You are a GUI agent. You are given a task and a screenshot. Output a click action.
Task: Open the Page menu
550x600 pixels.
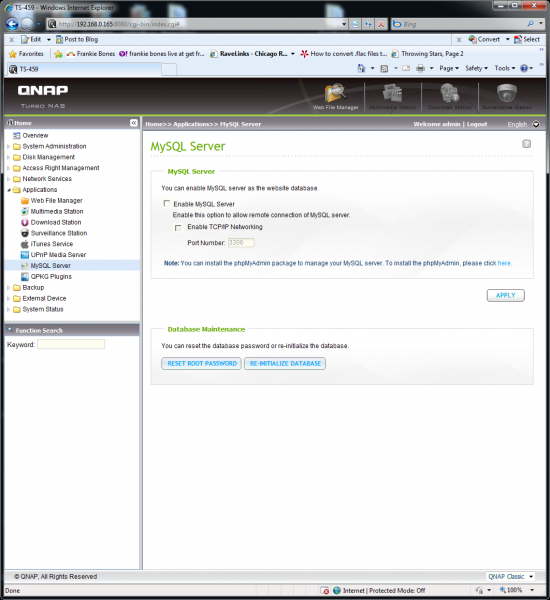click(x=449, y=68)
